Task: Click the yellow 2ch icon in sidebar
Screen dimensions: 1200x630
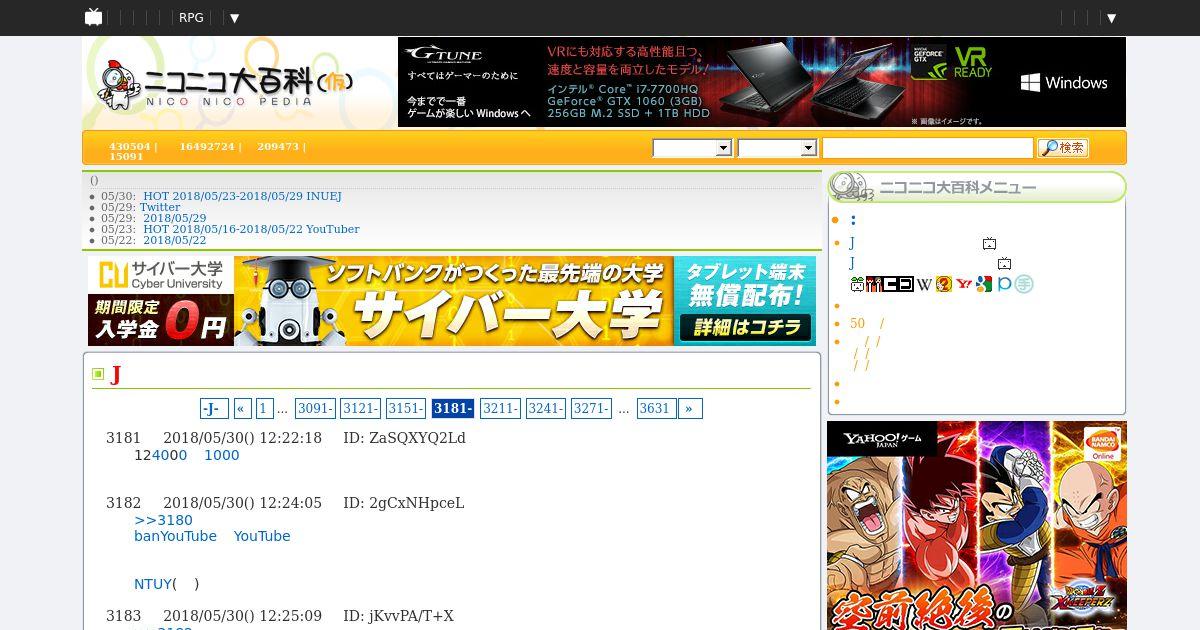Action: coord(943,284)
